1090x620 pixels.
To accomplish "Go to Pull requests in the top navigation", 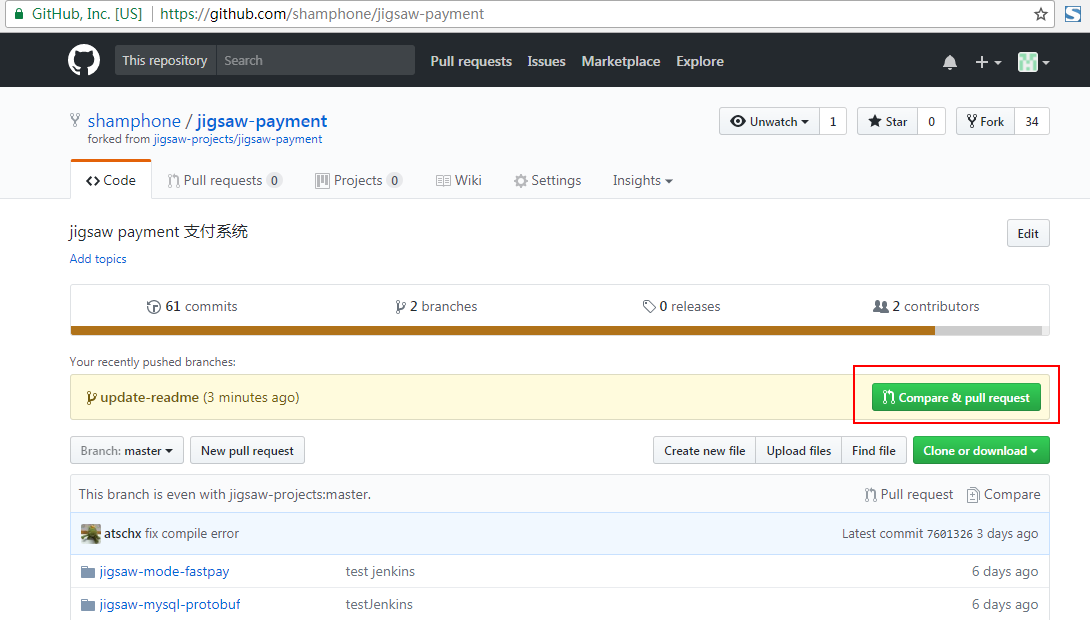I will (x=471, y=61).
